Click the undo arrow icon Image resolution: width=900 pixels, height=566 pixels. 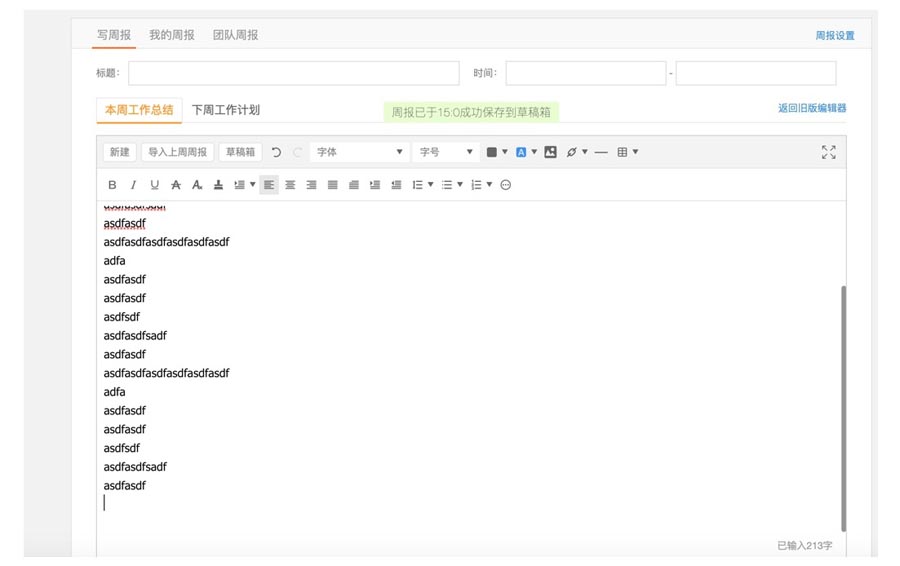pos(277,152)
